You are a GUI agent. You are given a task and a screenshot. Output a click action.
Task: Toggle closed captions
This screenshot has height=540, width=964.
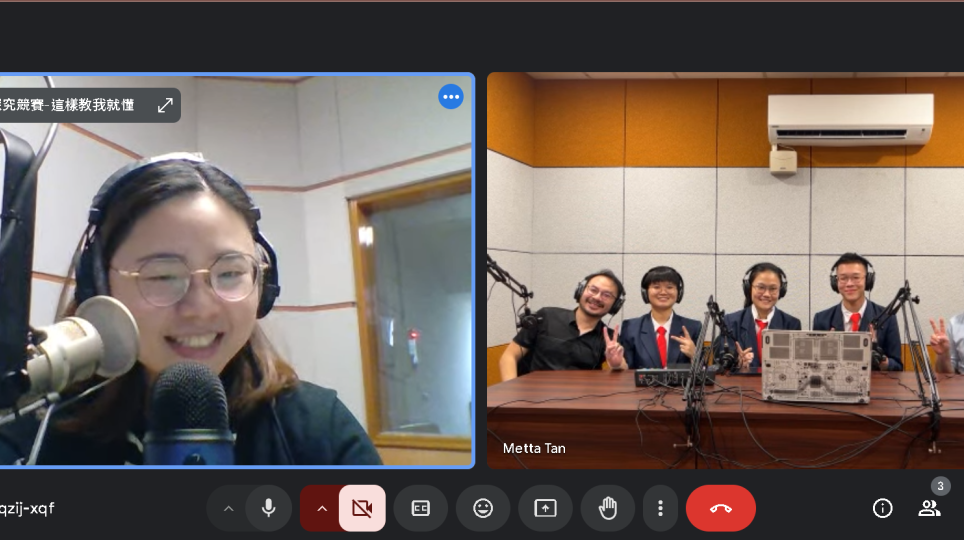[x=421, y=508]
